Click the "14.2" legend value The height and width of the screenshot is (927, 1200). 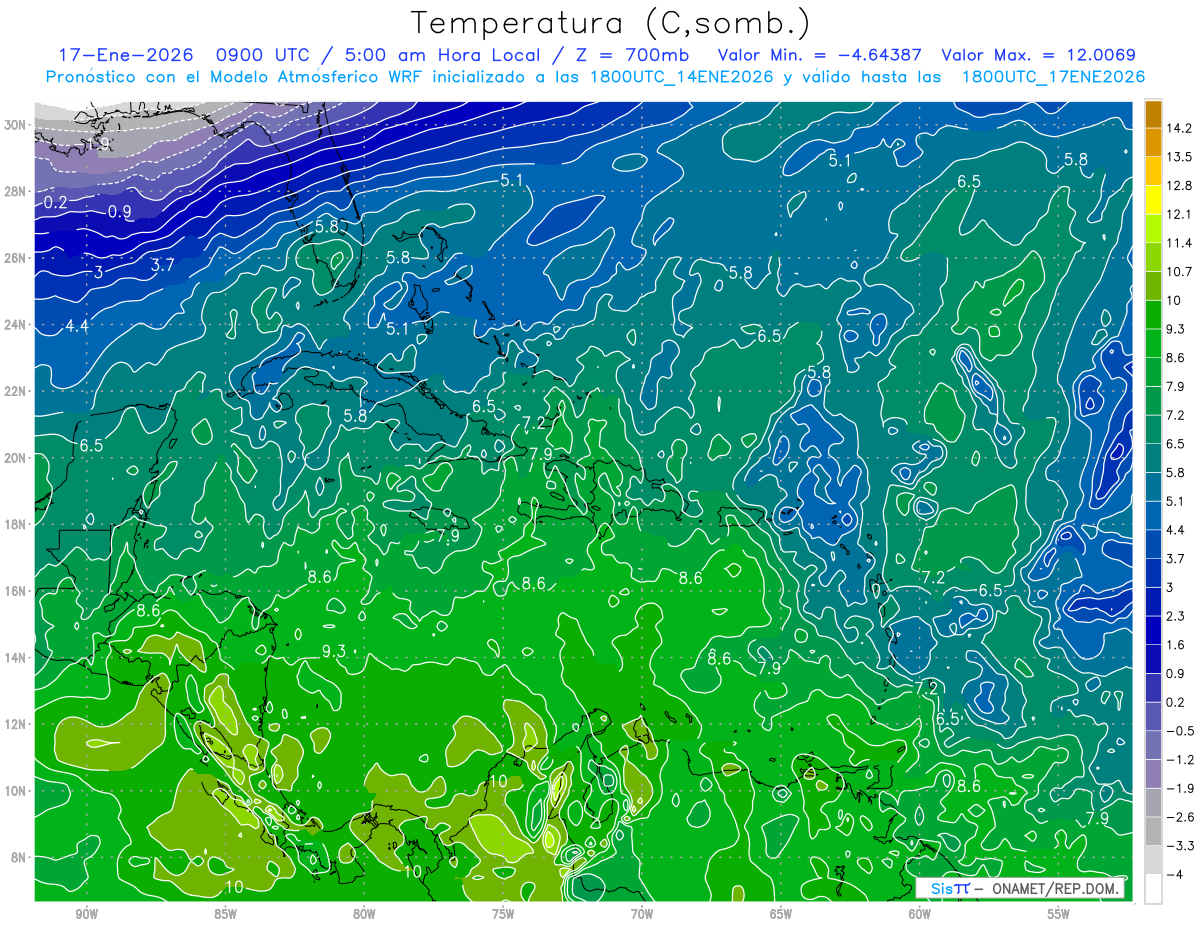(1177, 128)
